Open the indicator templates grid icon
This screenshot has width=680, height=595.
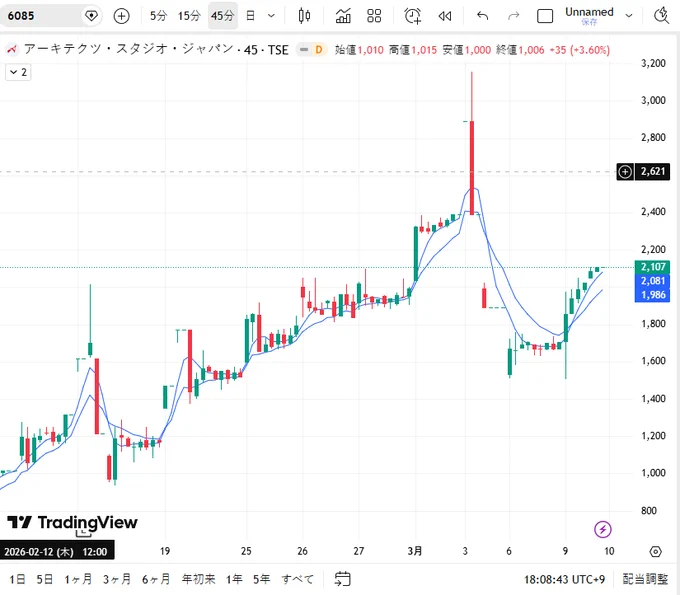[374, 16]
